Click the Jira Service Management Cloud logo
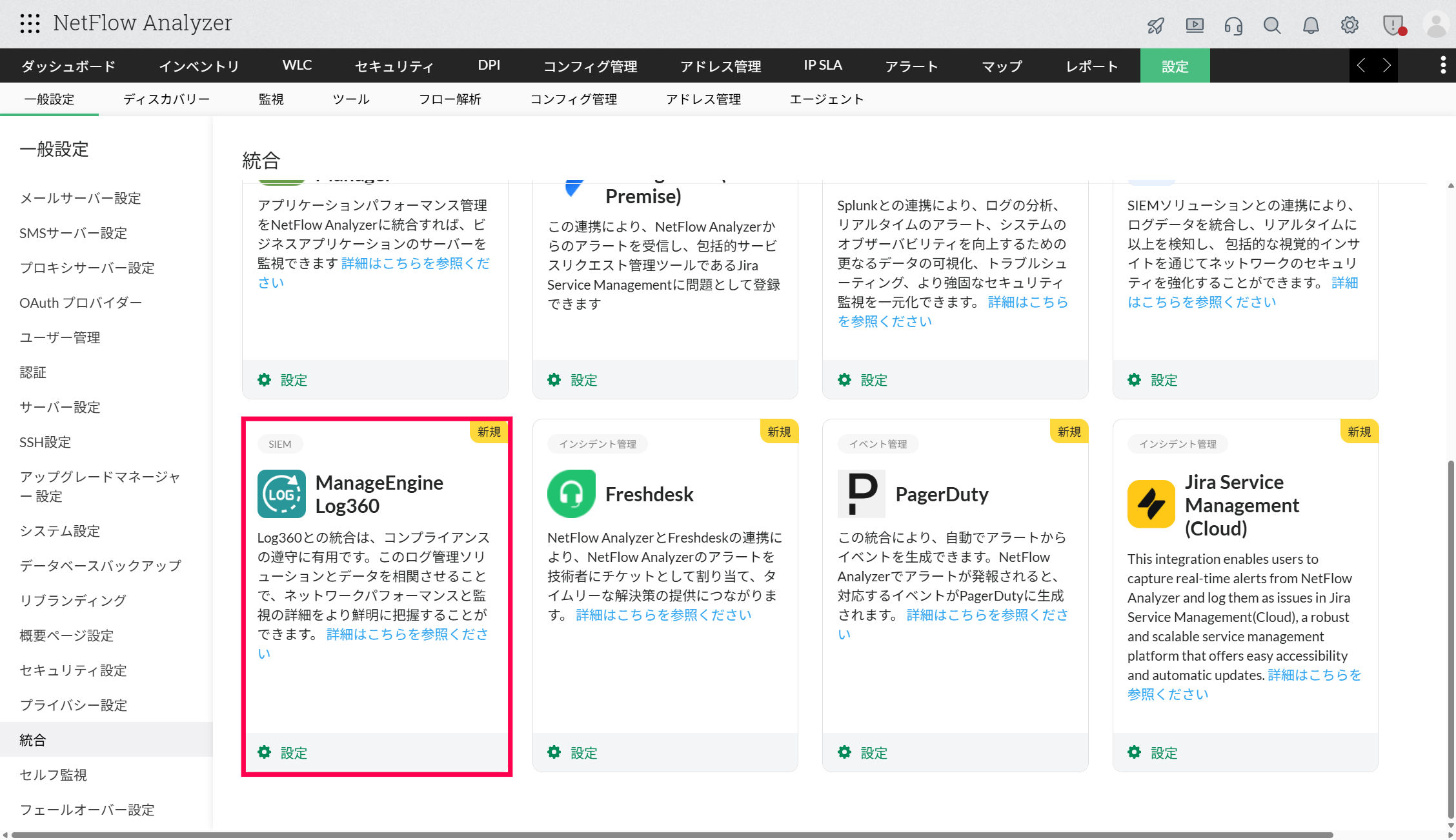1456x840 pixels. click(1151, 505)
